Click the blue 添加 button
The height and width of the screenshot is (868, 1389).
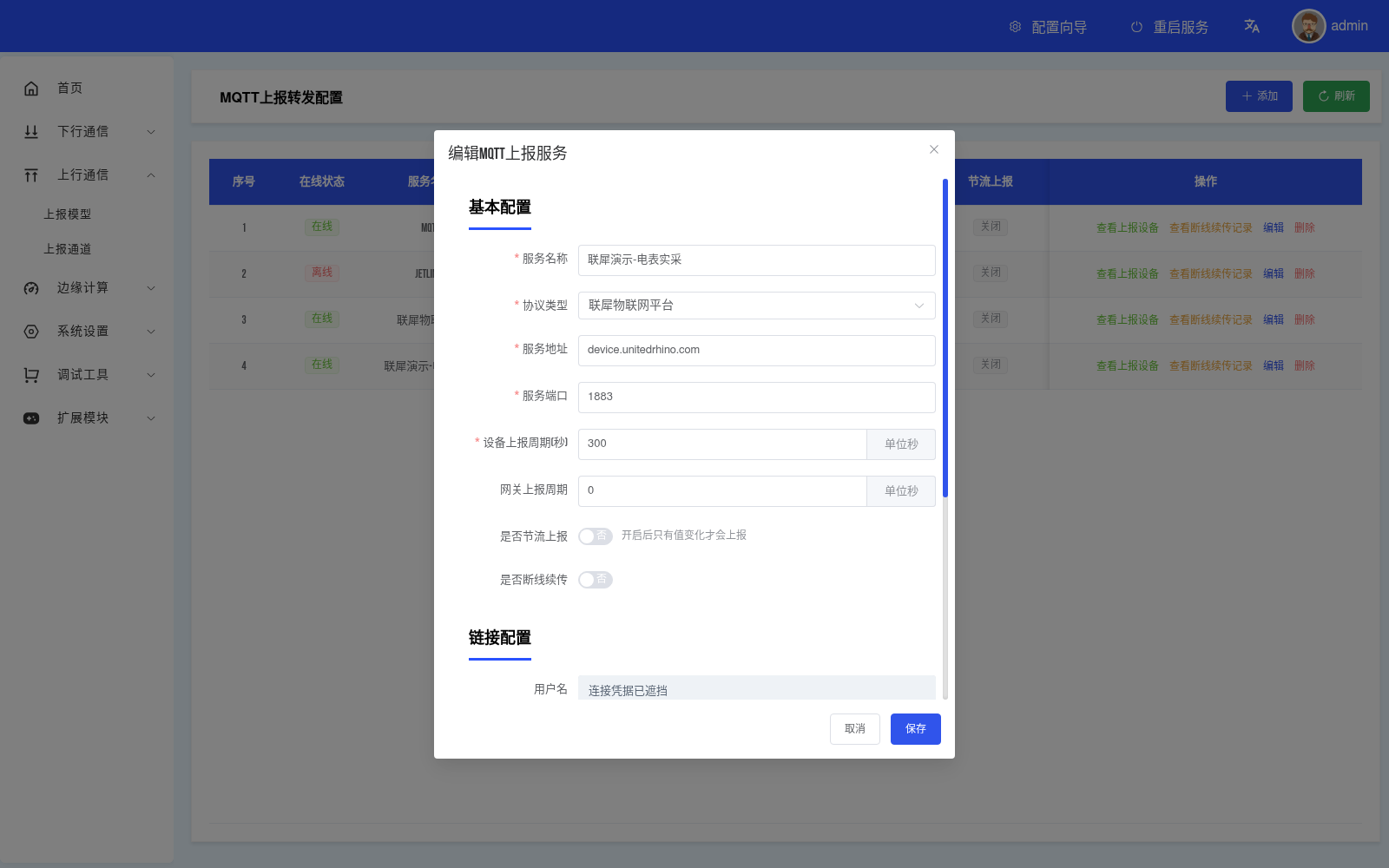[x=1259, y=96]
